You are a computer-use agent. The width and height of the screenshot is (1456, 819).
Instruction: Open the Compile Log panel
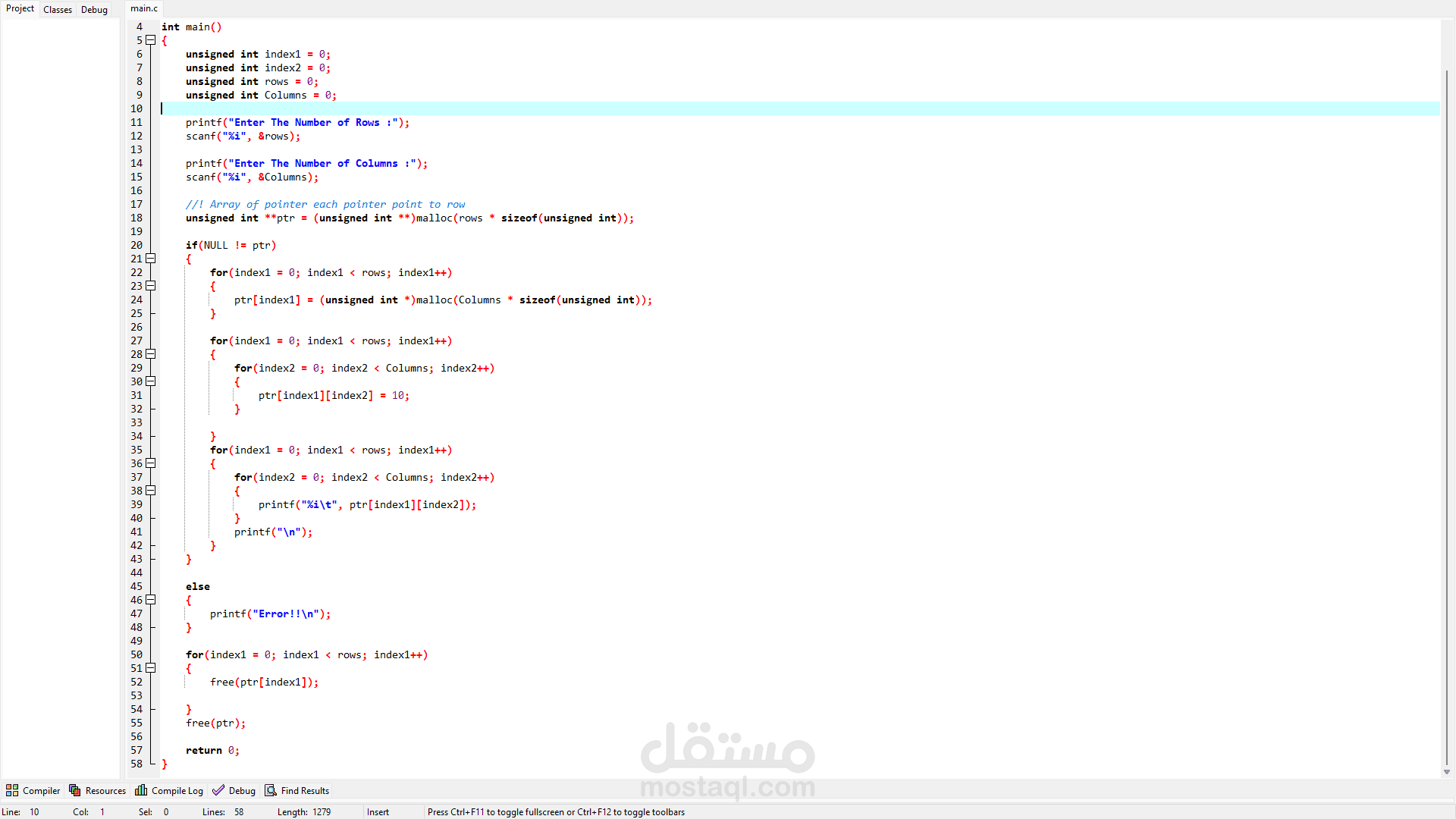coord(177,790)
